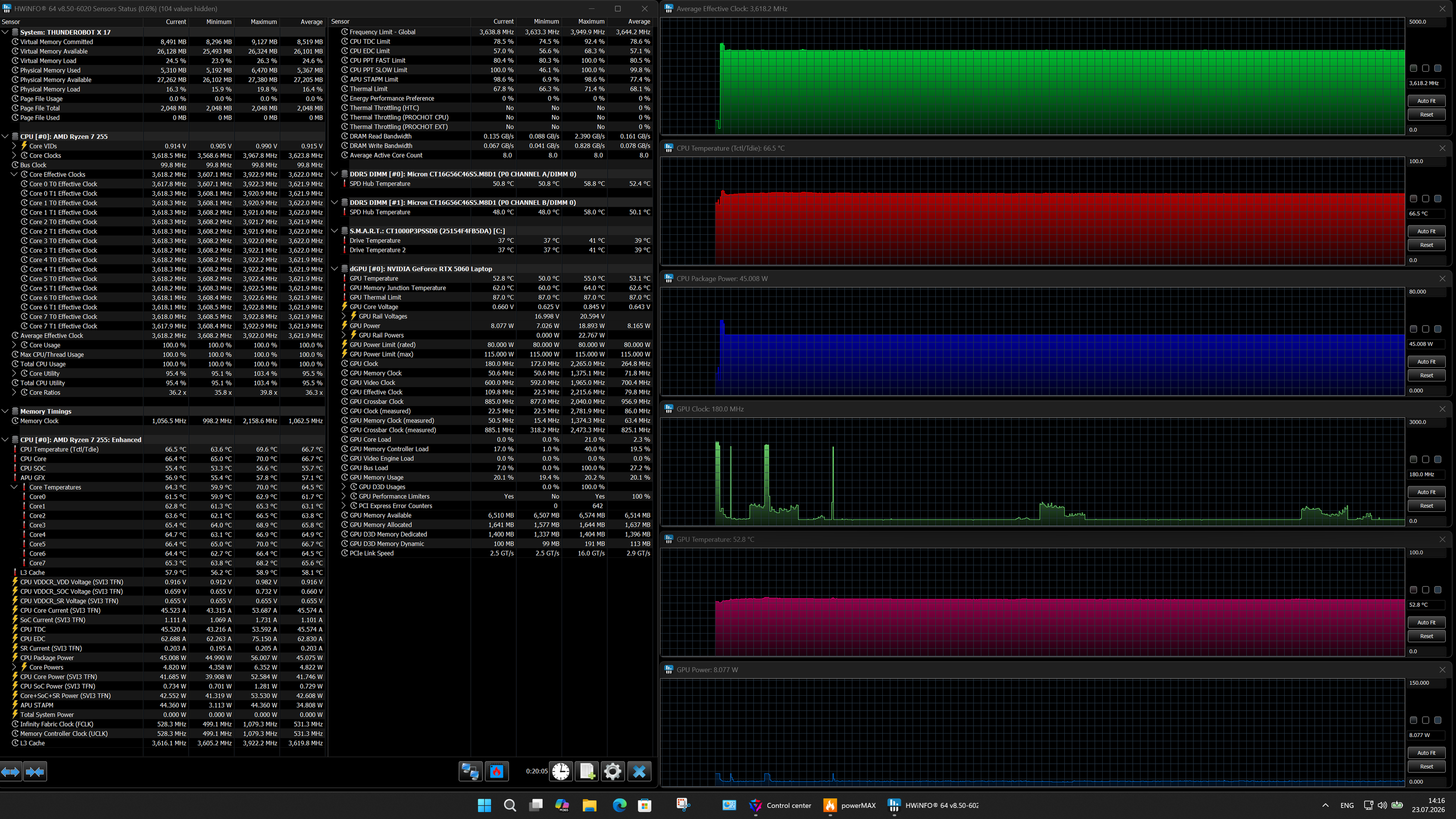Close sensors with the blue X icon
Image resolution: width=1456 pixels, height=819 pixels.
[639, 771]
